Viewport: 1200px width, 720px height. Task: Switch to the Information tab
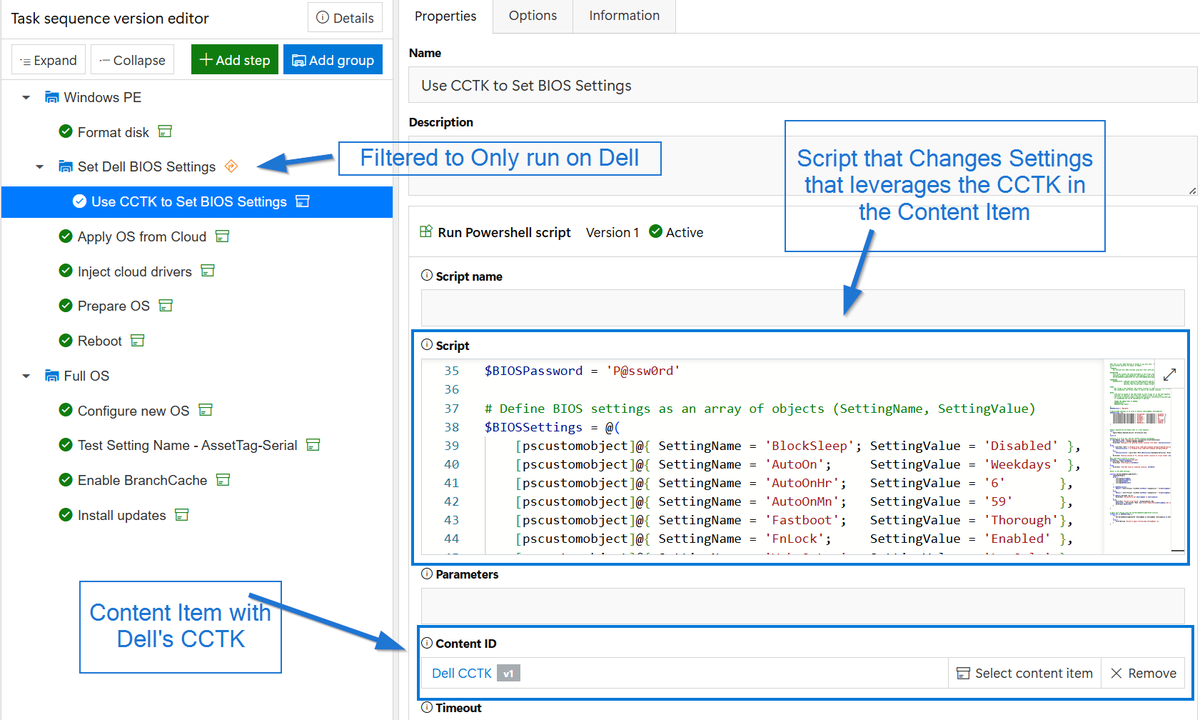624,16
